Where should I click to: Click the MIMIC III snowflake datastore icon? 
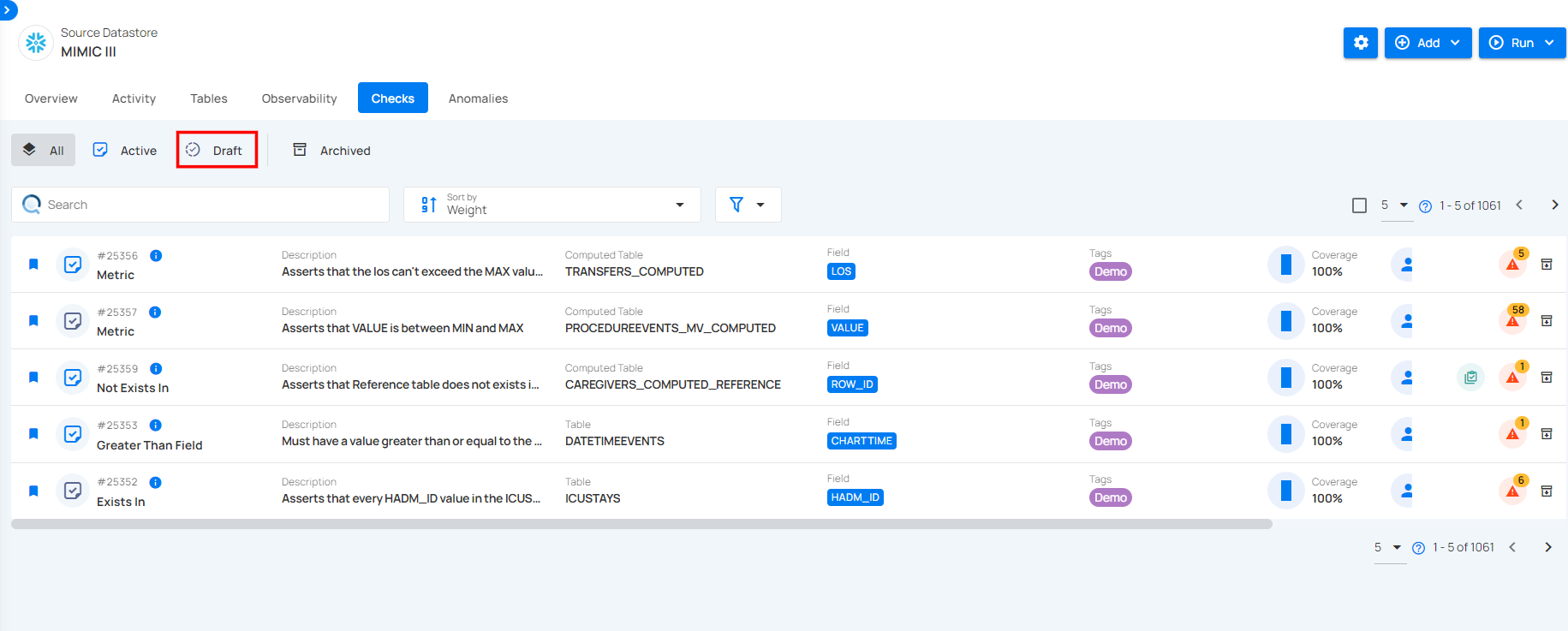(x=36, y=43)
